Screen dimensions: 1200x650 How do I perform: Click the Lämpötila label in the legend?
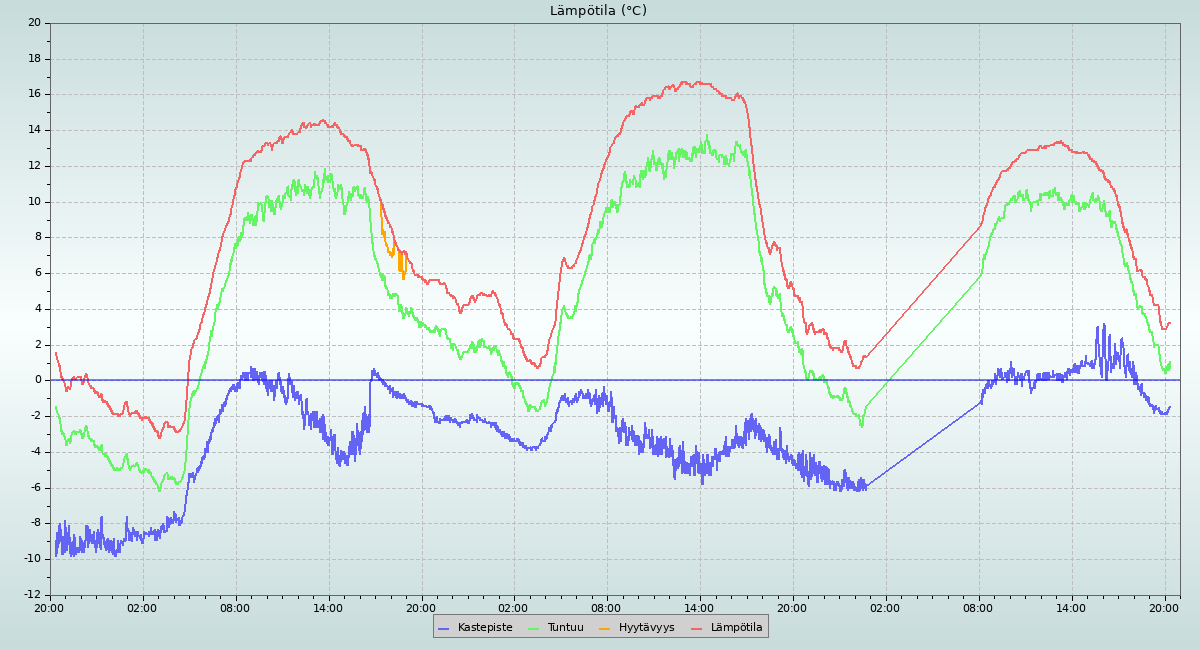point(736,627)
